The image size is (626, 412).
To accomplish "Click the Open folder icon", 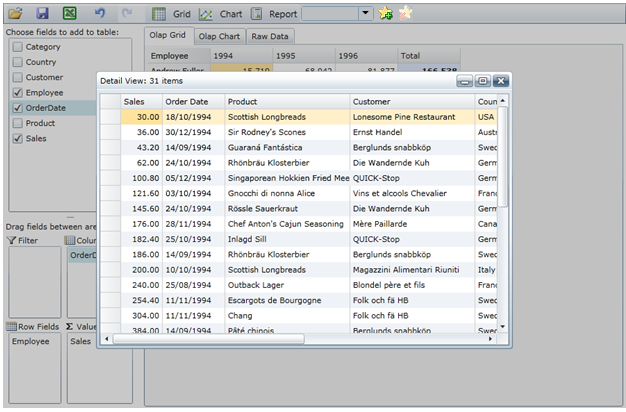I will (15, 14).
